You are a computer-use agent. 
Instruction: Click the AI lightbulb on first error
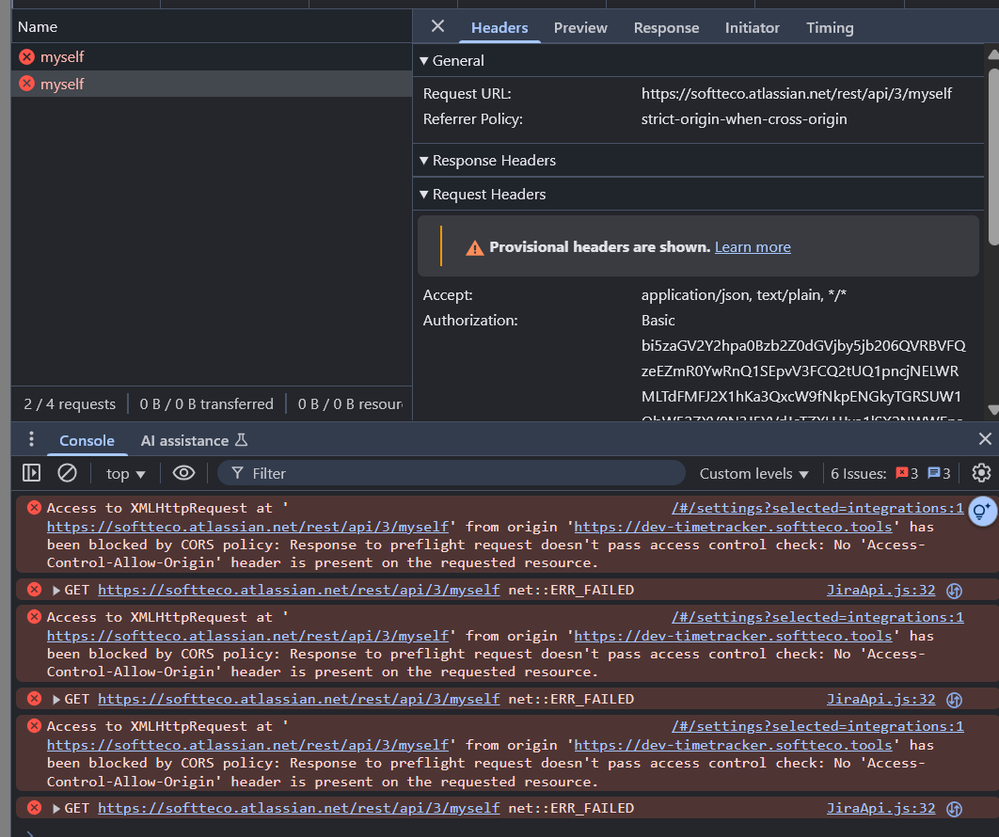pyautogui.click(x=981, y=512)
